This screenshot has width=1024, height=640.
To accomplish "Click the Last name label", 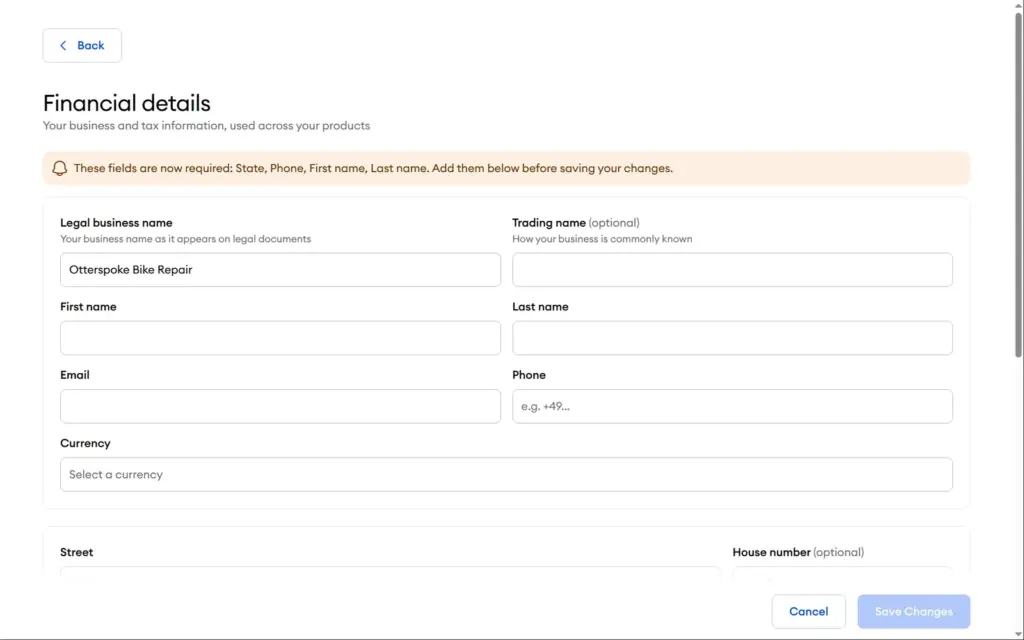I will [x=540, y=307].
